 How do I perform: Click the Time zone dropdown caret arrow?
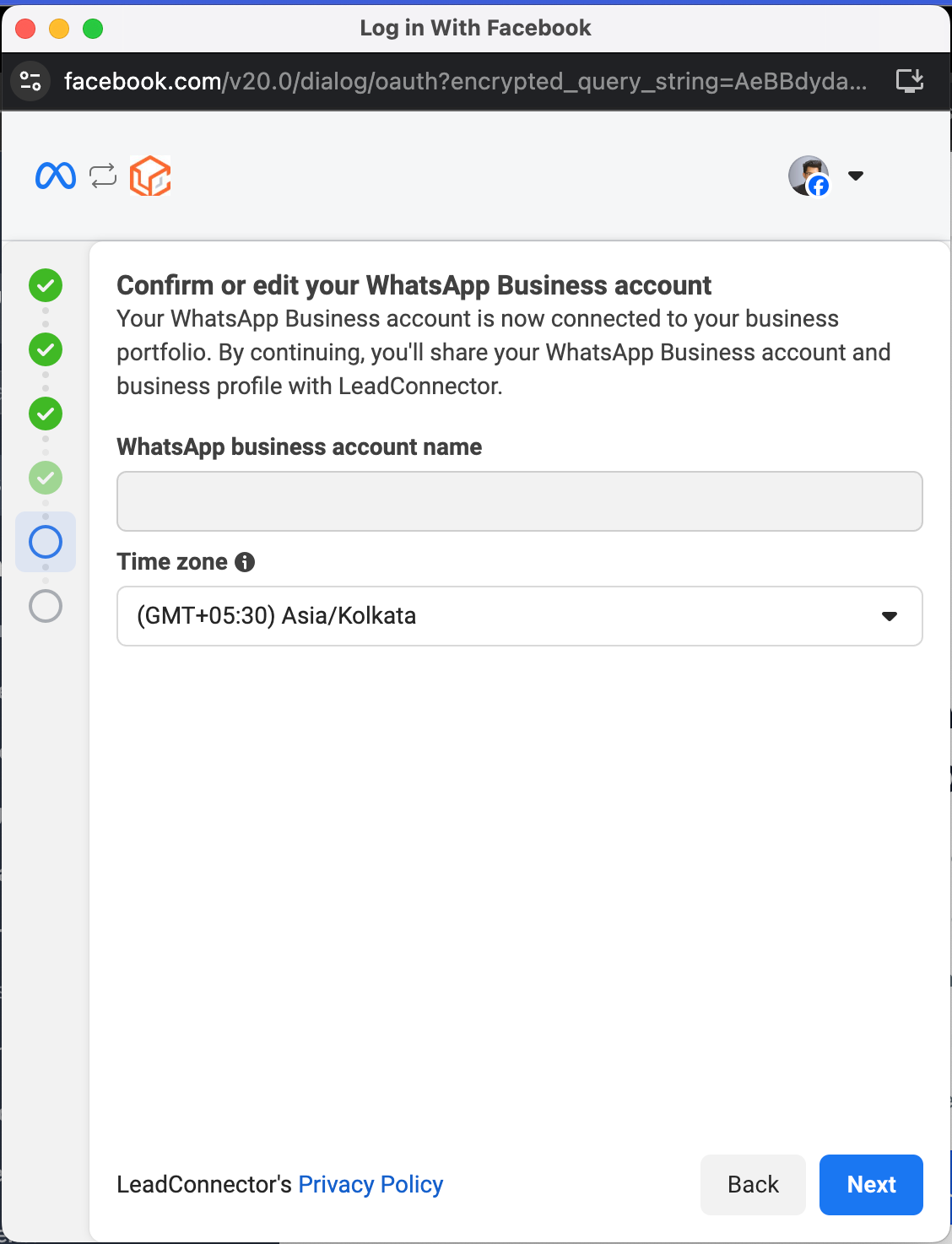tap(889, 616)
